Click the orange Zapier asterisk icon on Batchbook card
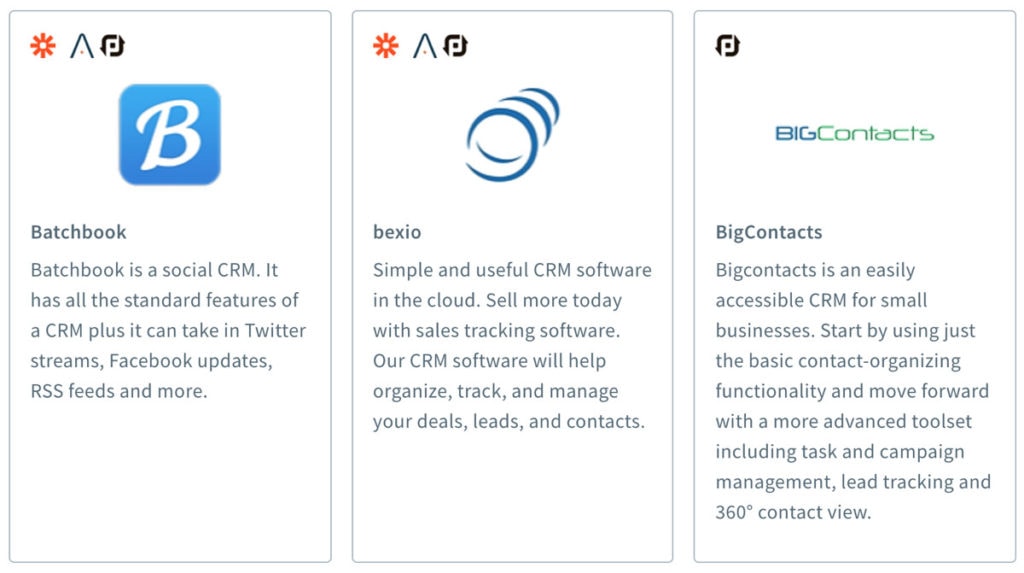Screen dimensions: 1024x573 (x=43, y=46)
